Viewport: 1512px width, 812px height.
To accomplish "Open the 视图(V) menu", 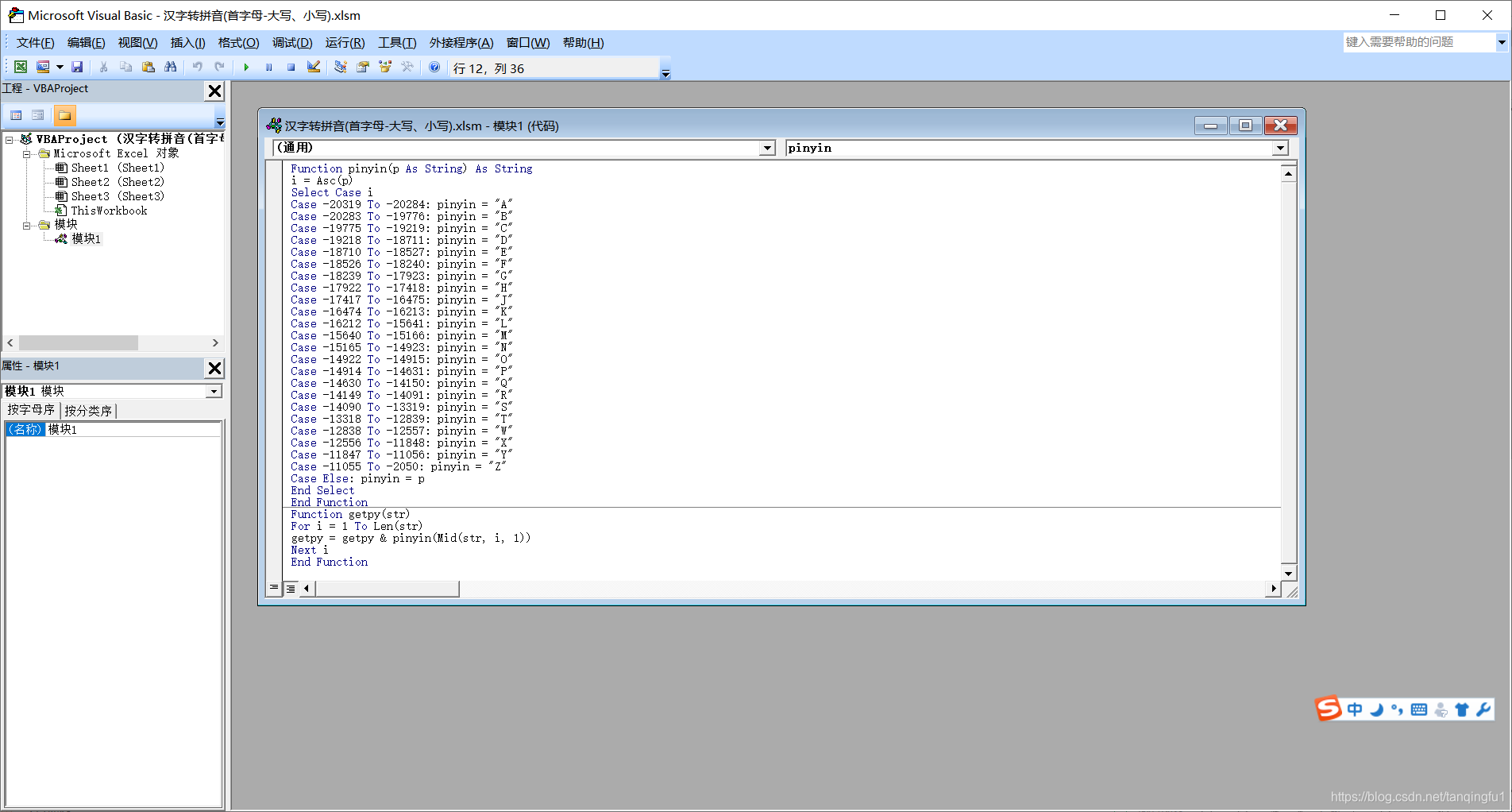I will [137, 43].
